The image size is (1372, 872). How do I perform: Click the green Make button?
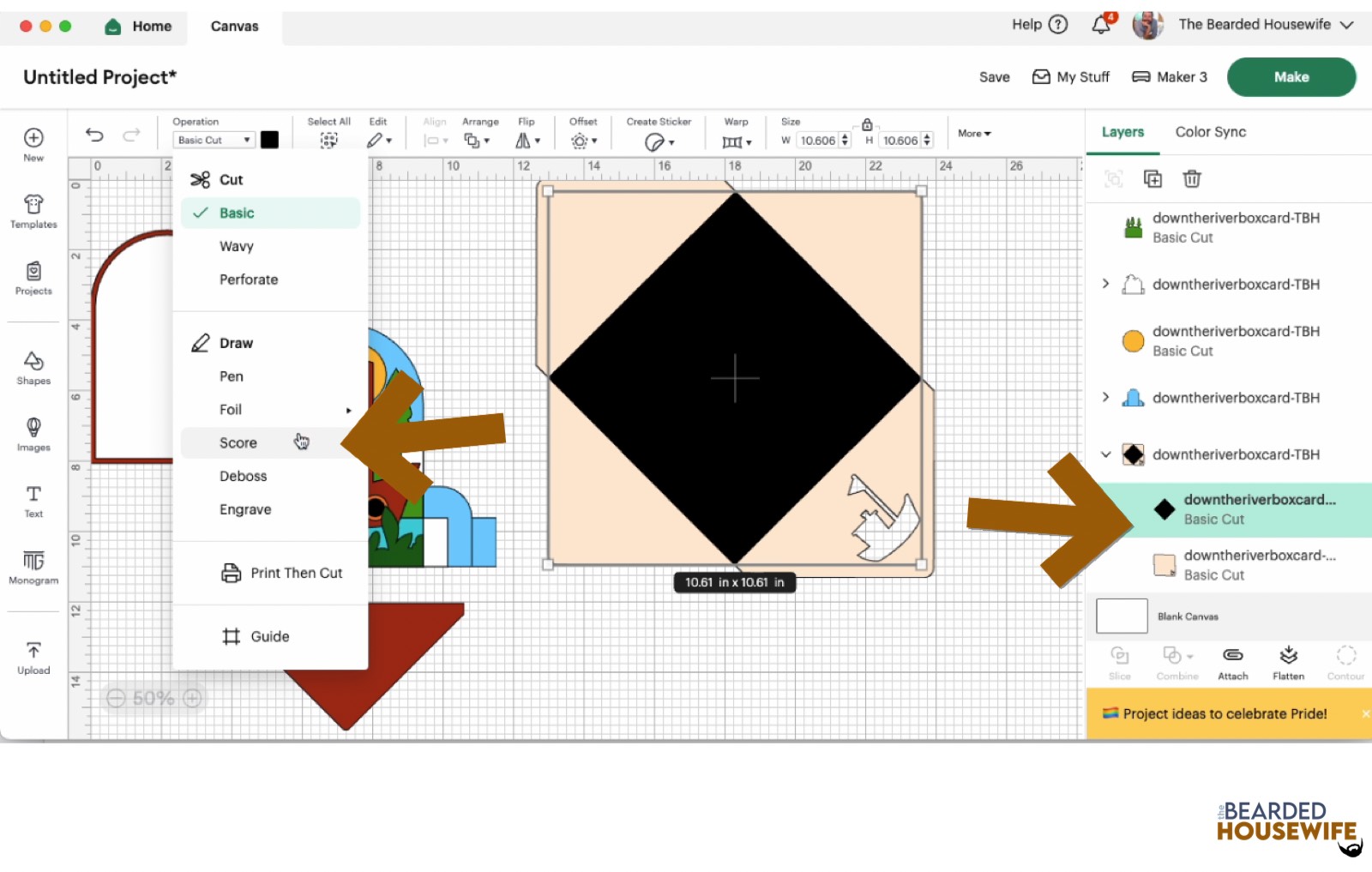pyautogui.click(x=1291, y=77)
